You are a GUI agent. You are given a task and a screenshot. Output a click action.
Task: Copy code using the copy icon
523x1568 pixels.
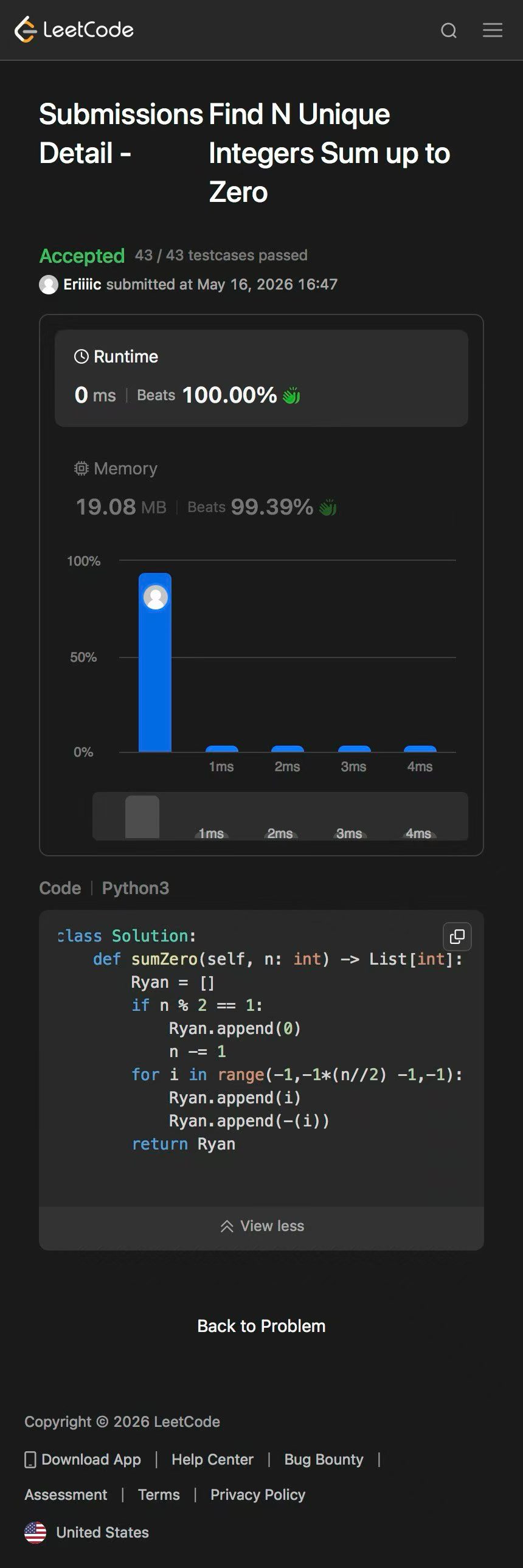(x=457, y=936)
